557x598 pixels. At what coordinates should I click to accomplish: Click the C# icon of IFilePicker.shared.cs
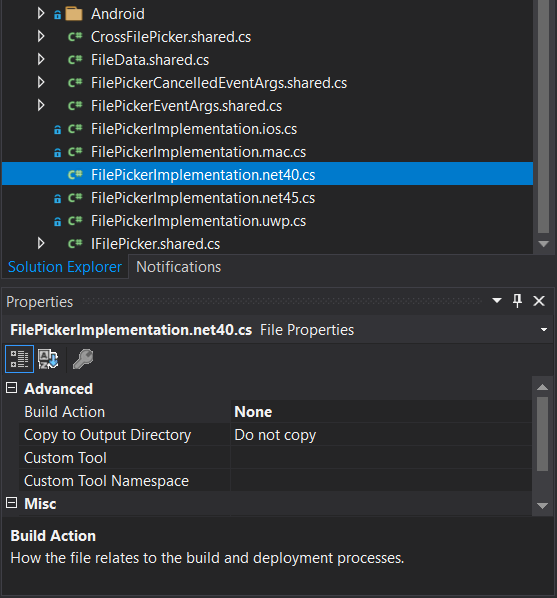coord(75,243)
